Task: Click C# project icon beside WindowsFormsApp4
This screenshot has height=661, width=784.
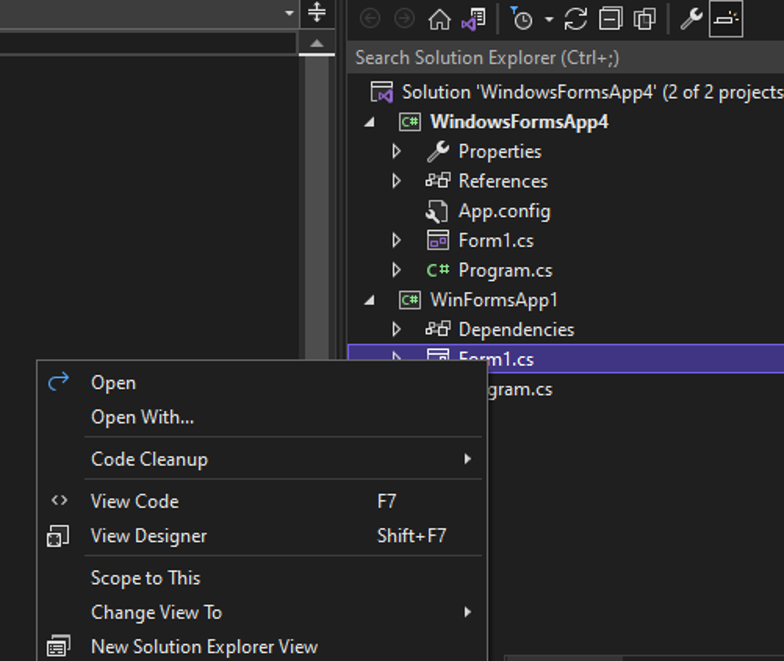Action: pos(410,122)
